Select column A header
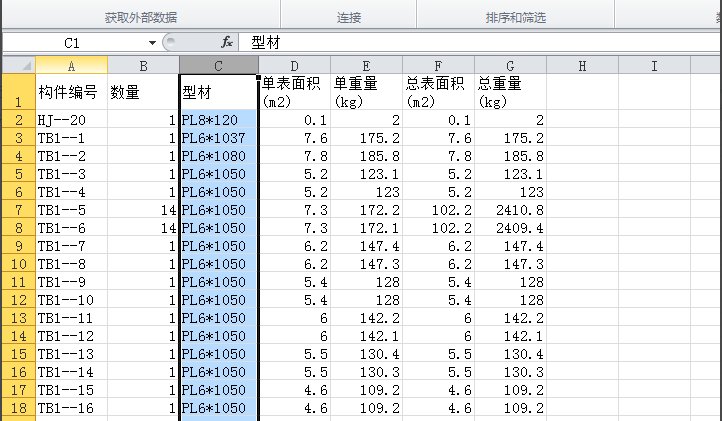 point(71,65)
